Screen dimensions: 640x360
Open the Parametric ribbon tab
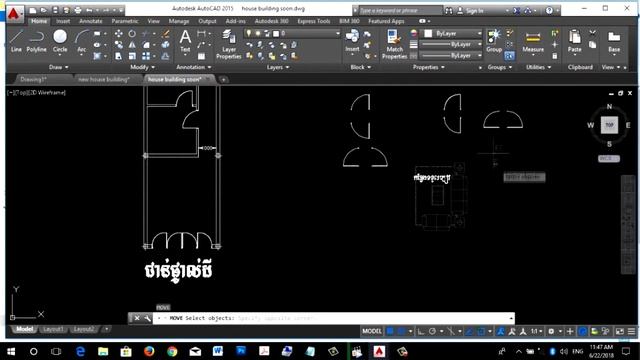coord(125,21)
